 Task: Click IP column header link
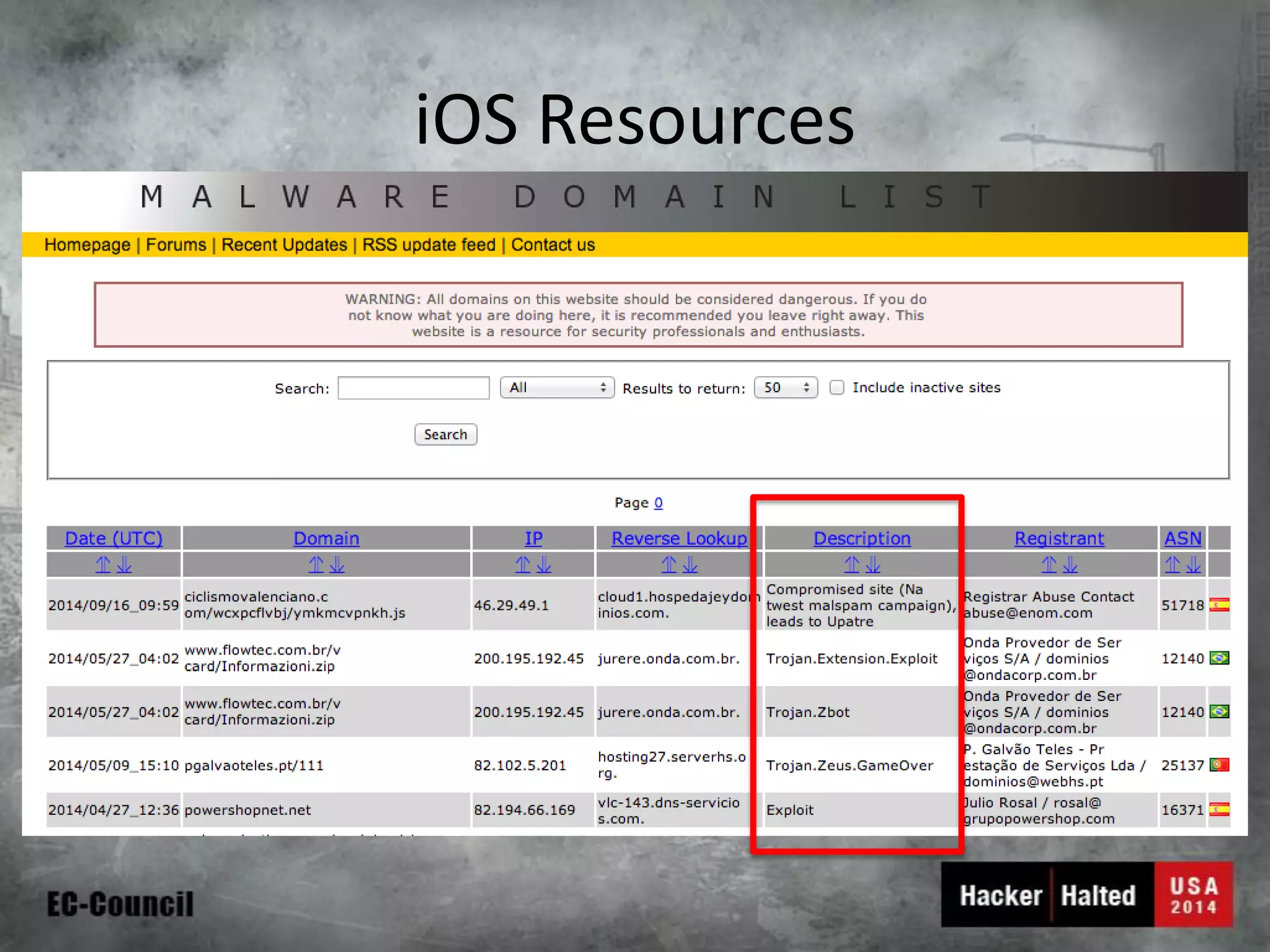tap(533, 538)
